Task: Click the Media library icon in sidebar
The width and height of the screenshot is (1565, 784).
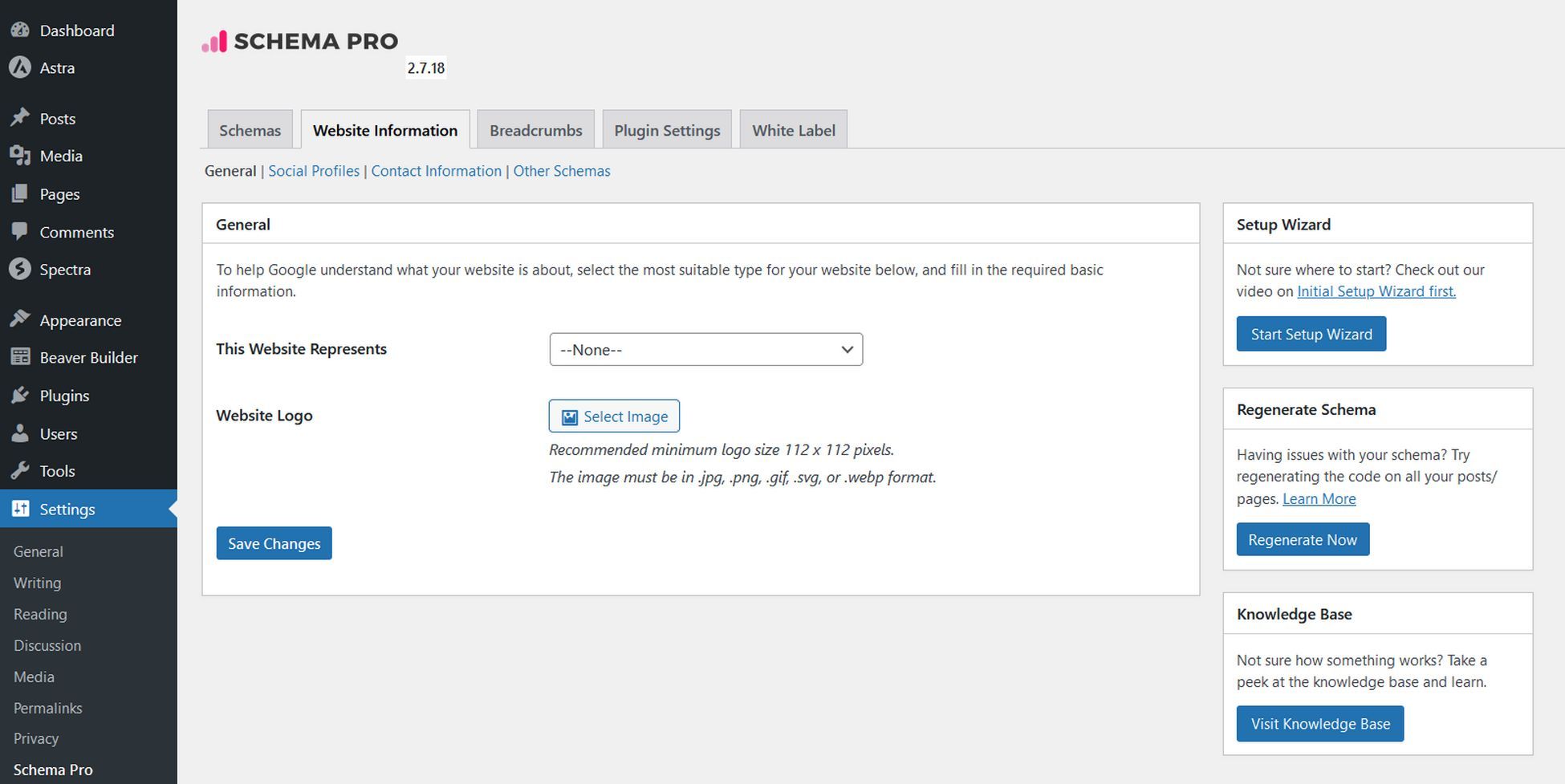Action: (20, 156)
